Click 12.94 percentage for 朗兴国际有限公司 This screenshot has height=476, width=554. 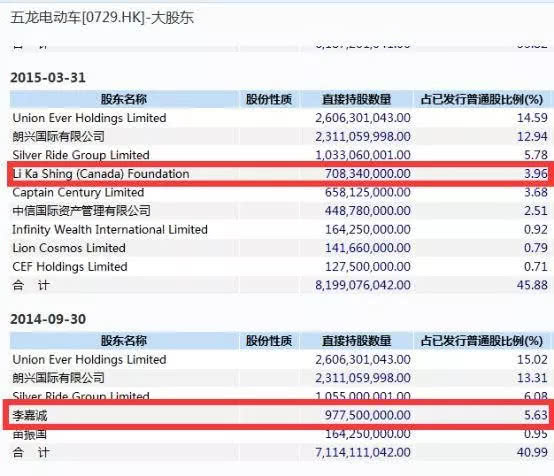click(x=532, y=136)
